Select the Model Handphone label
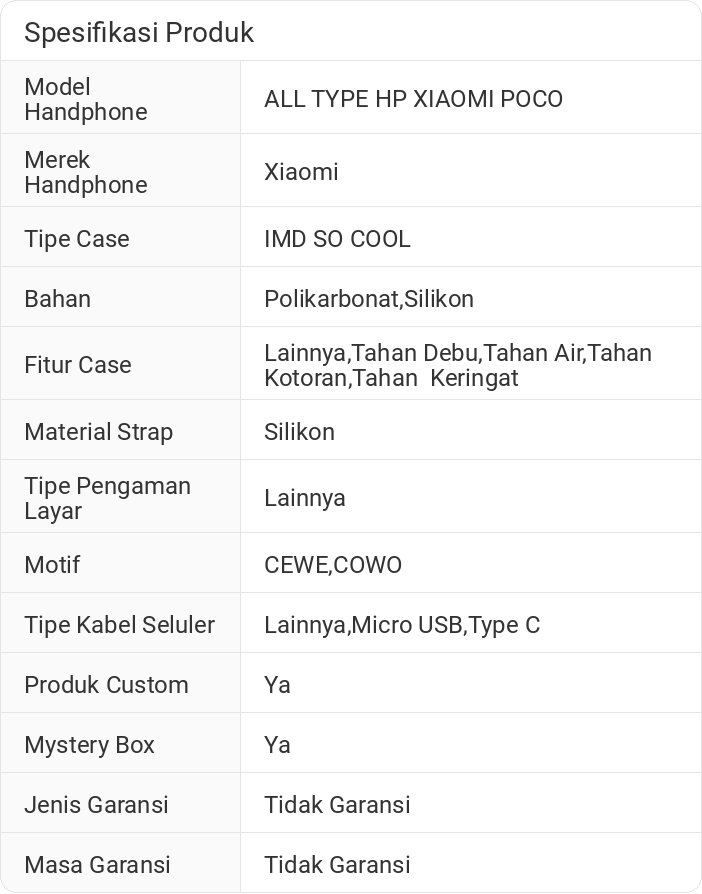Screen dimensions: 702x894 86,99
